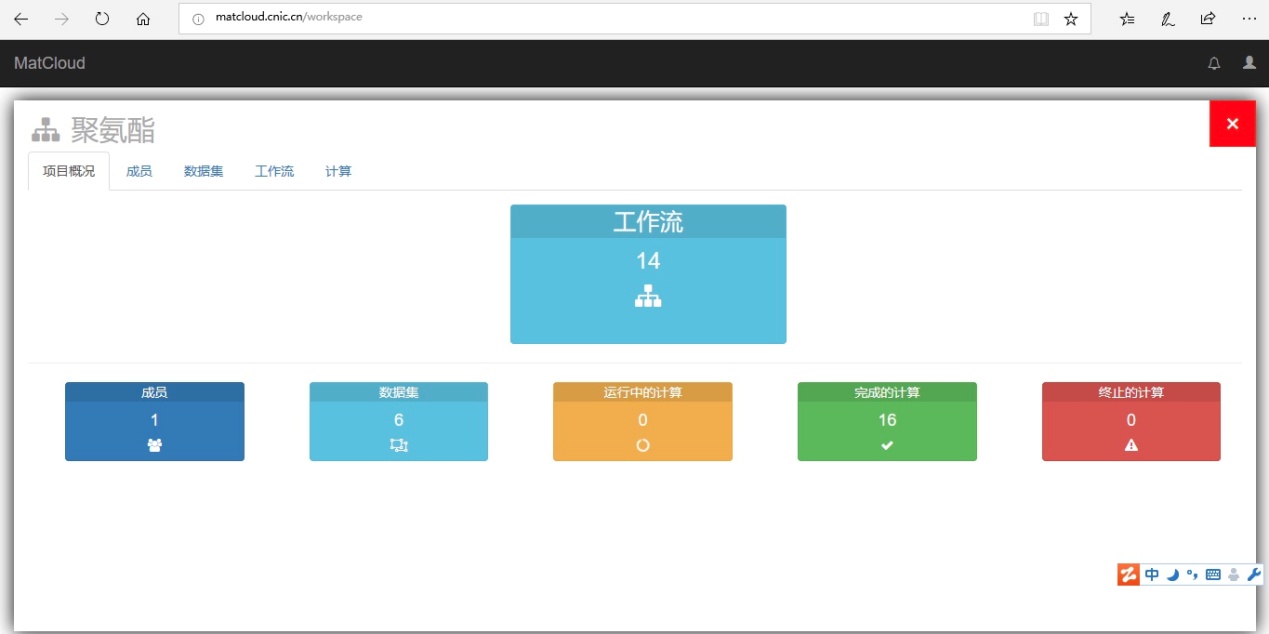Click the dataset count 6
The width and height of the screenshot is (1269, 634).
(x=399, y=420)
